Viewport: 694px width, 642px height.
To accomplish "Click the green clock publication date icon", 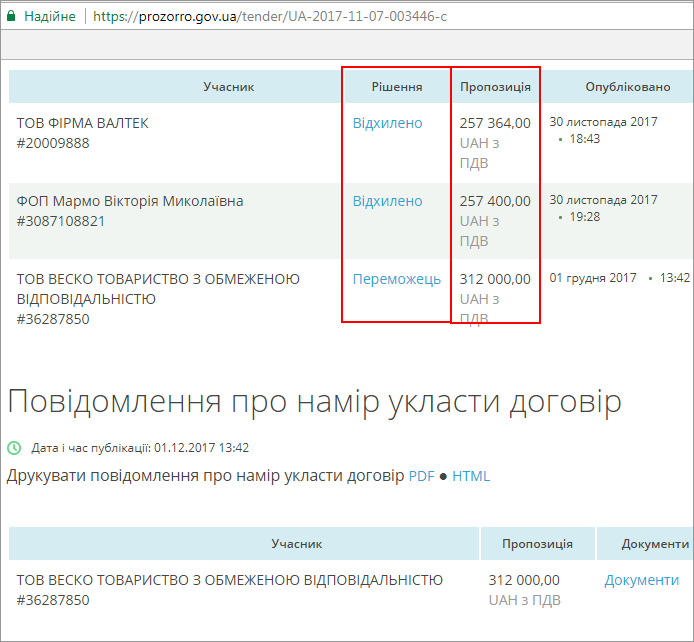I will 14,448.
